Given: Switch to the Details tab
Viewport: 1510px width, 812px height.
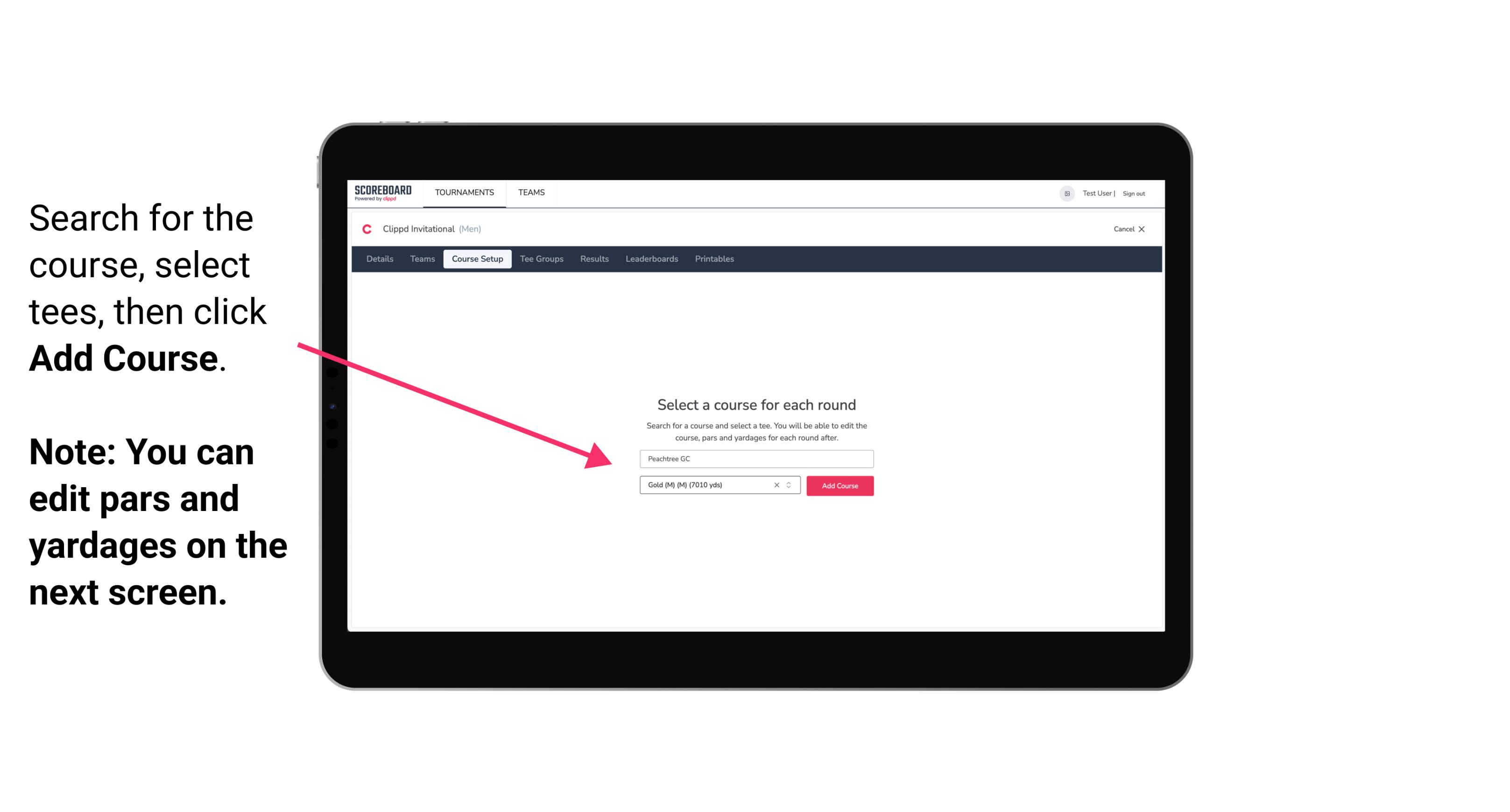Looking at the screenshot, I should pyautogui.click(x=378, y=259).
